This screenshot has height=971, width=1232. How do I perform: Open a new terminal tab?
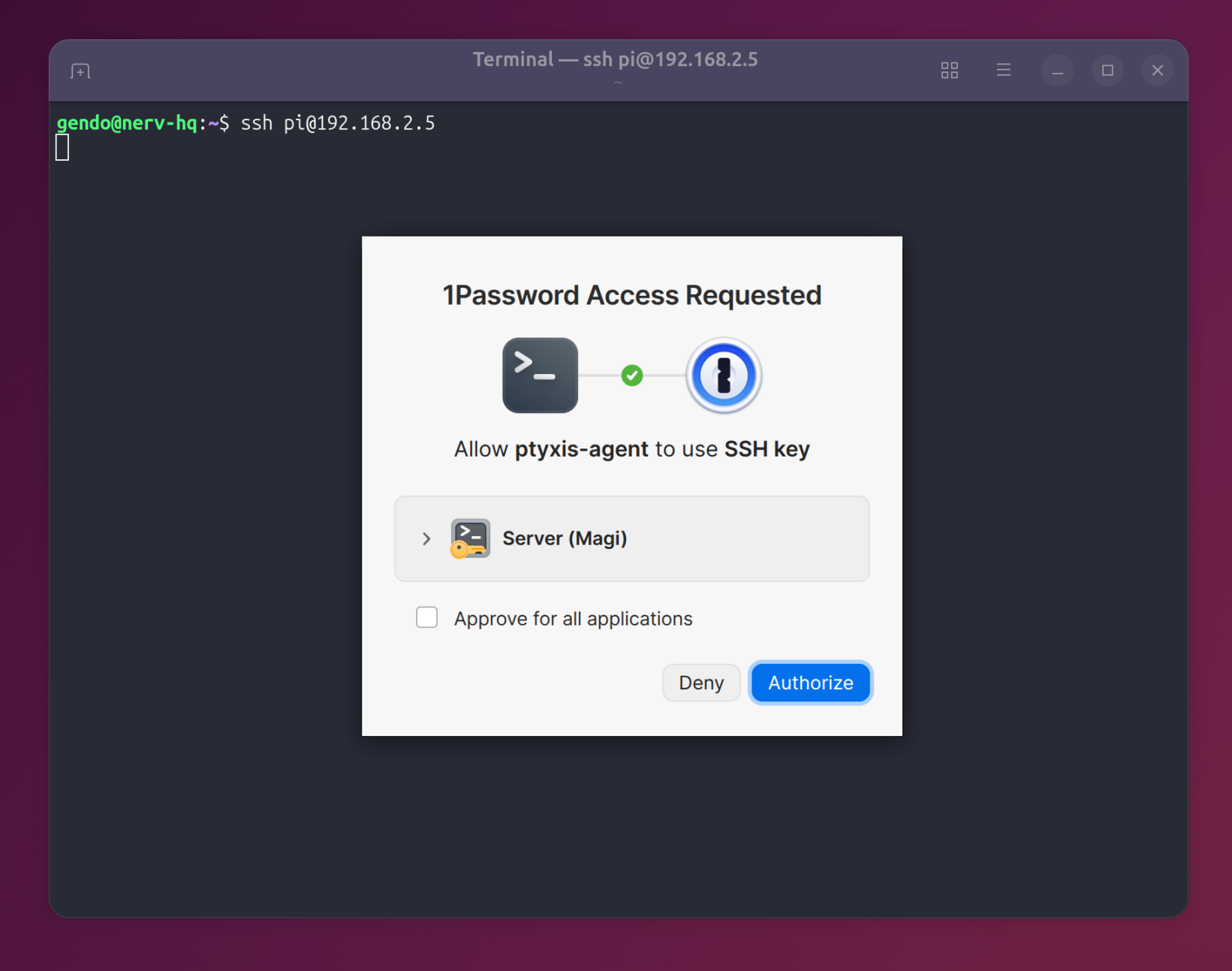(x=79, y=70)
